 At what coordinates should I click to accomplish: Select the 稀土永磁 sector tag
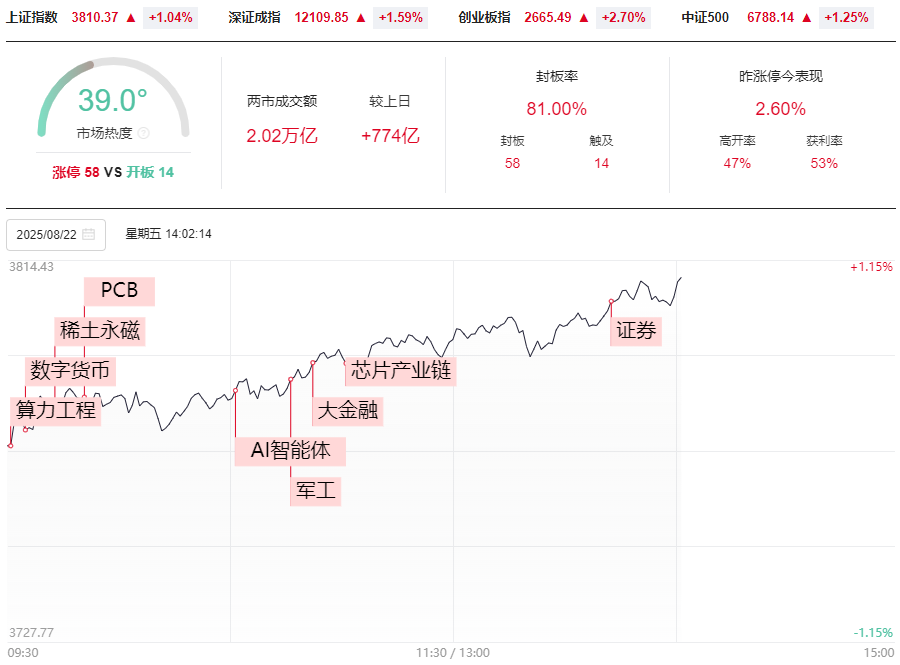[100, 331]
